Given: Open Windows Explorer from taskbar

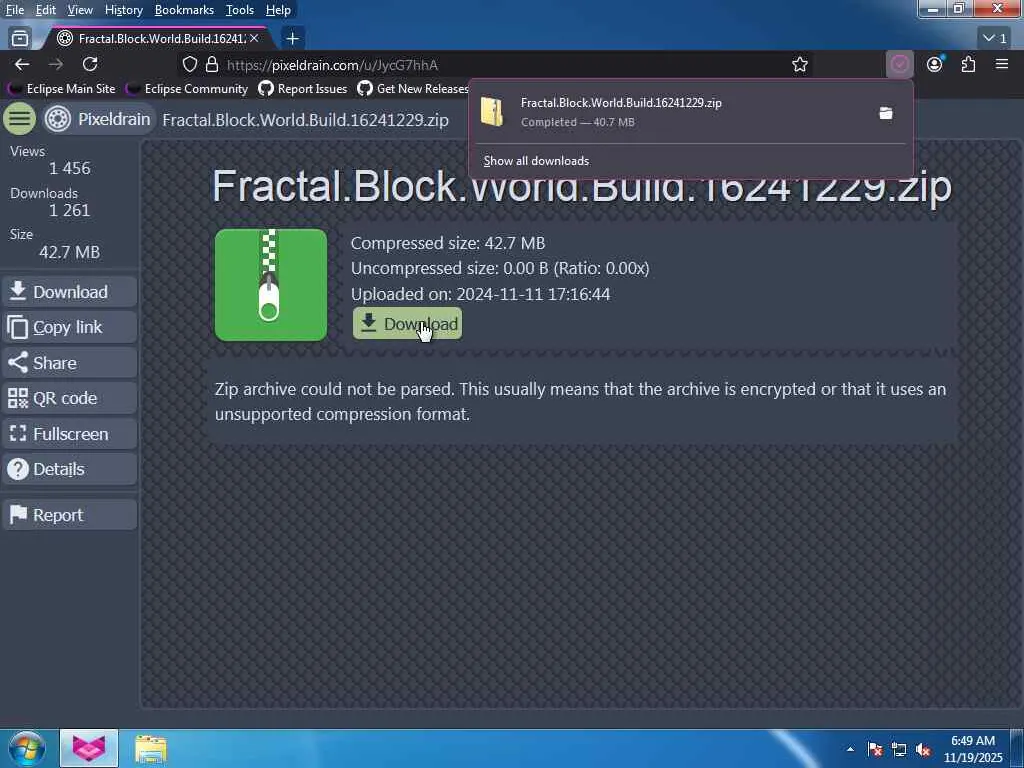Looking at the screenshot, I should tap(151, 748).
